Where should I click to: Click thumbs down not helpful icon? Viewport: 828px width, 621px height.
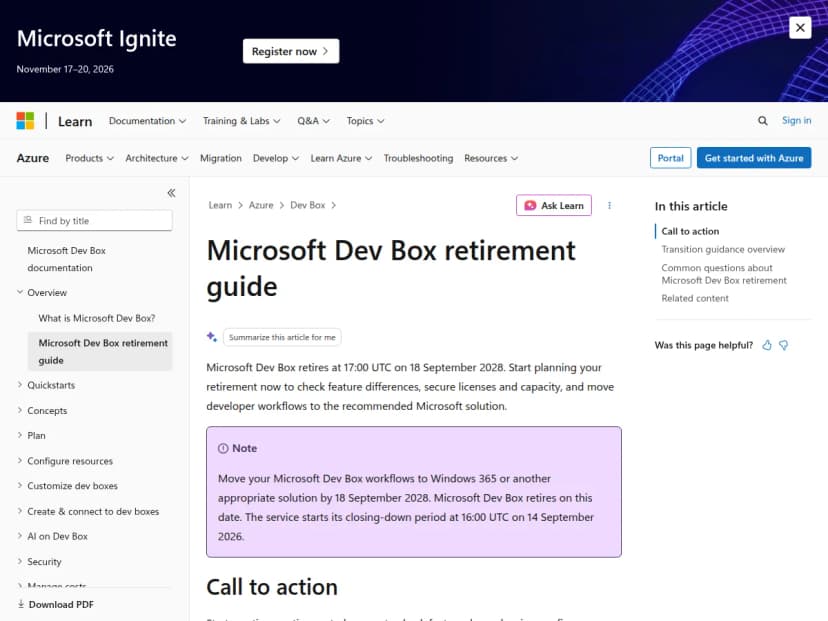tap(783, 345)
